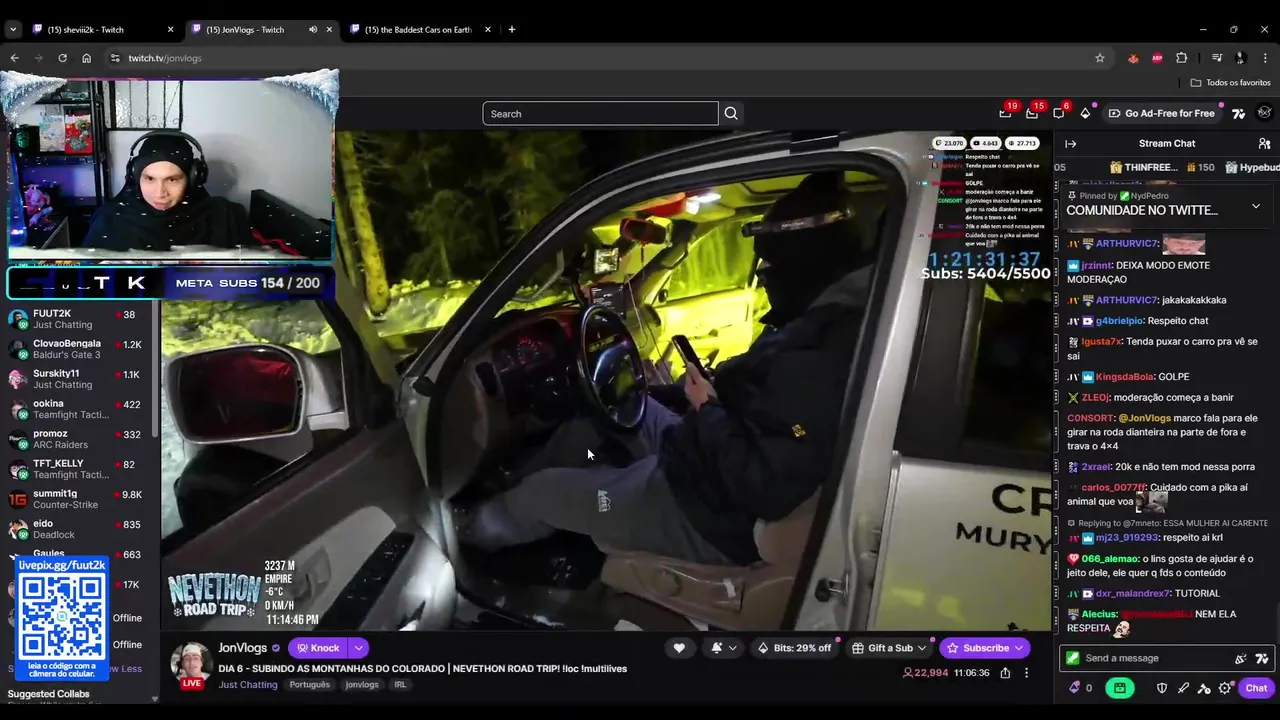Open the share icon beside stream uptime

point(1005,673)
